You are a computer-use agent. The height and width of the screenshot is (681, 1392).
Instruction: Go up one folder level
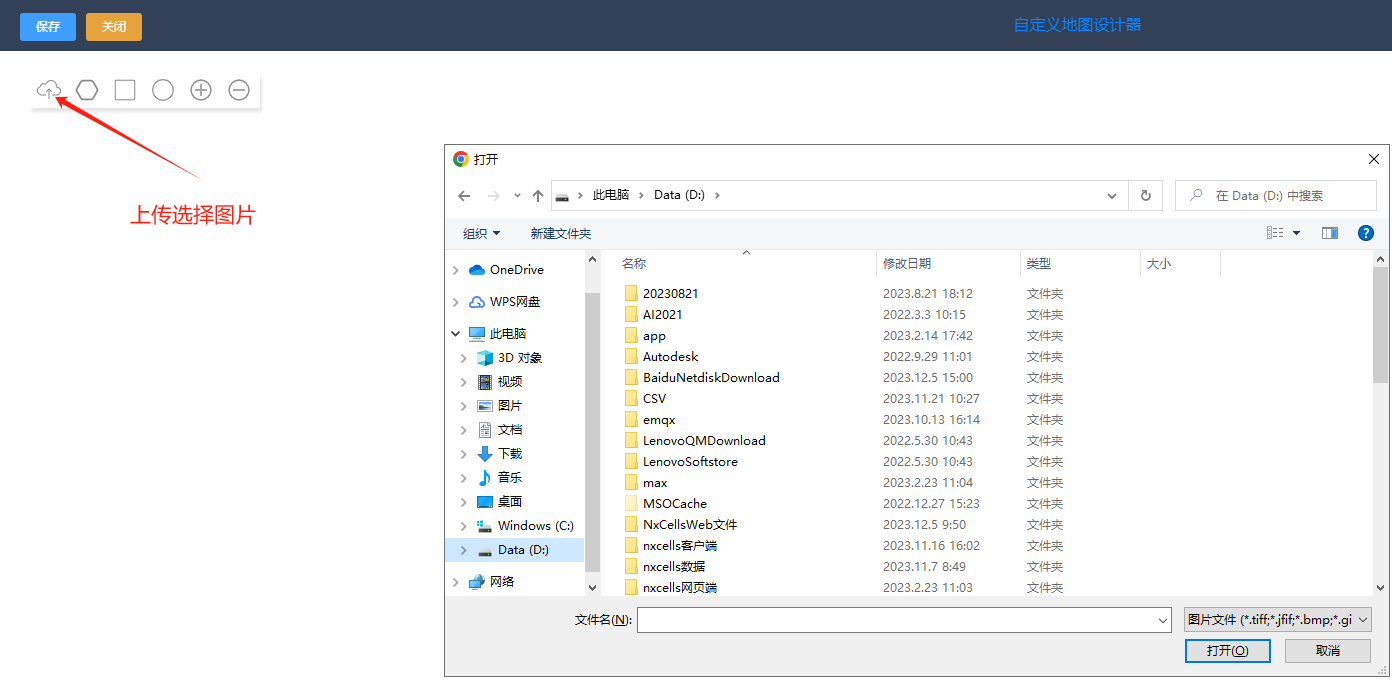(x=538, y=196)
